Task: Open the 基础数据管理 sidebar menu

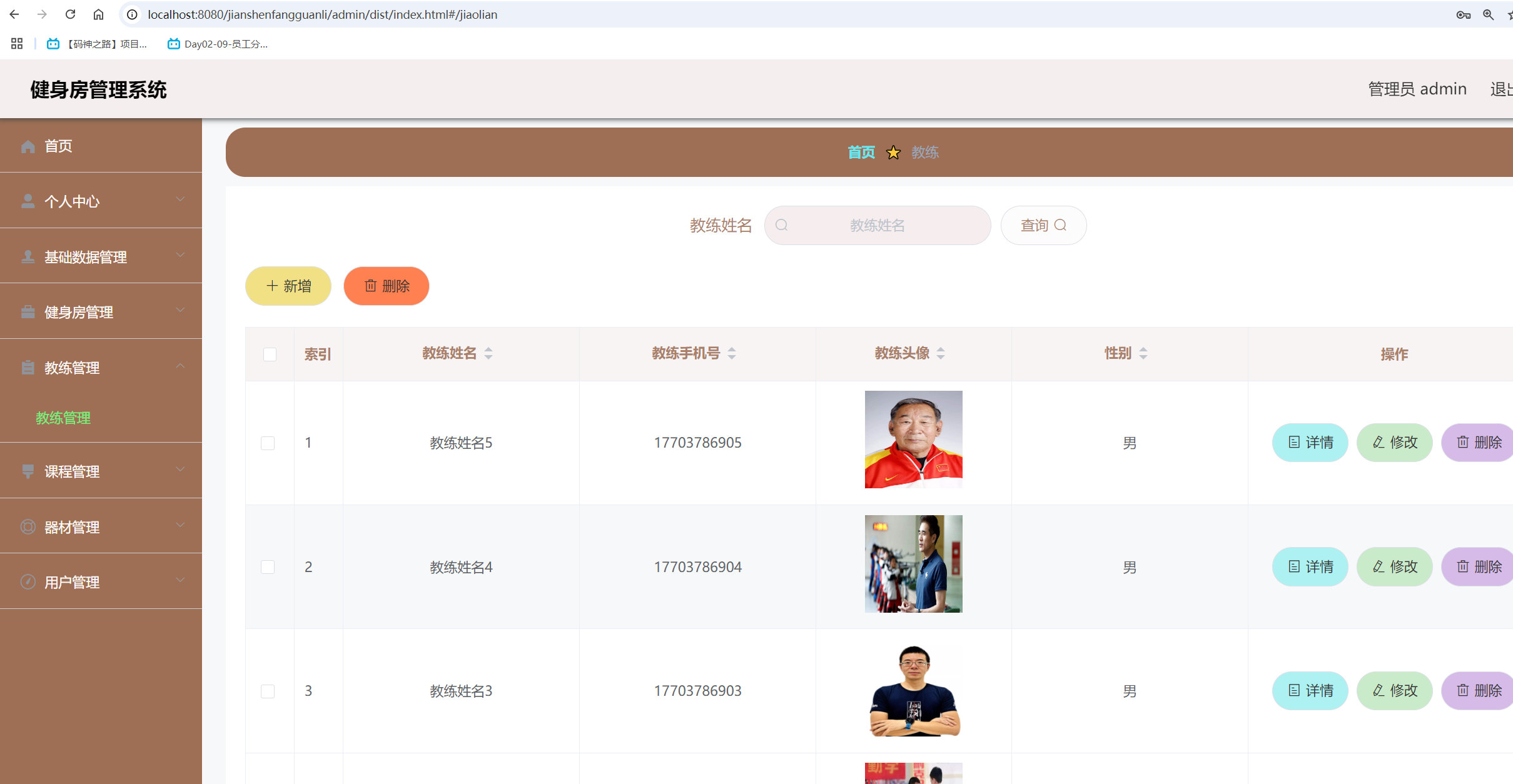Action: 101,256
